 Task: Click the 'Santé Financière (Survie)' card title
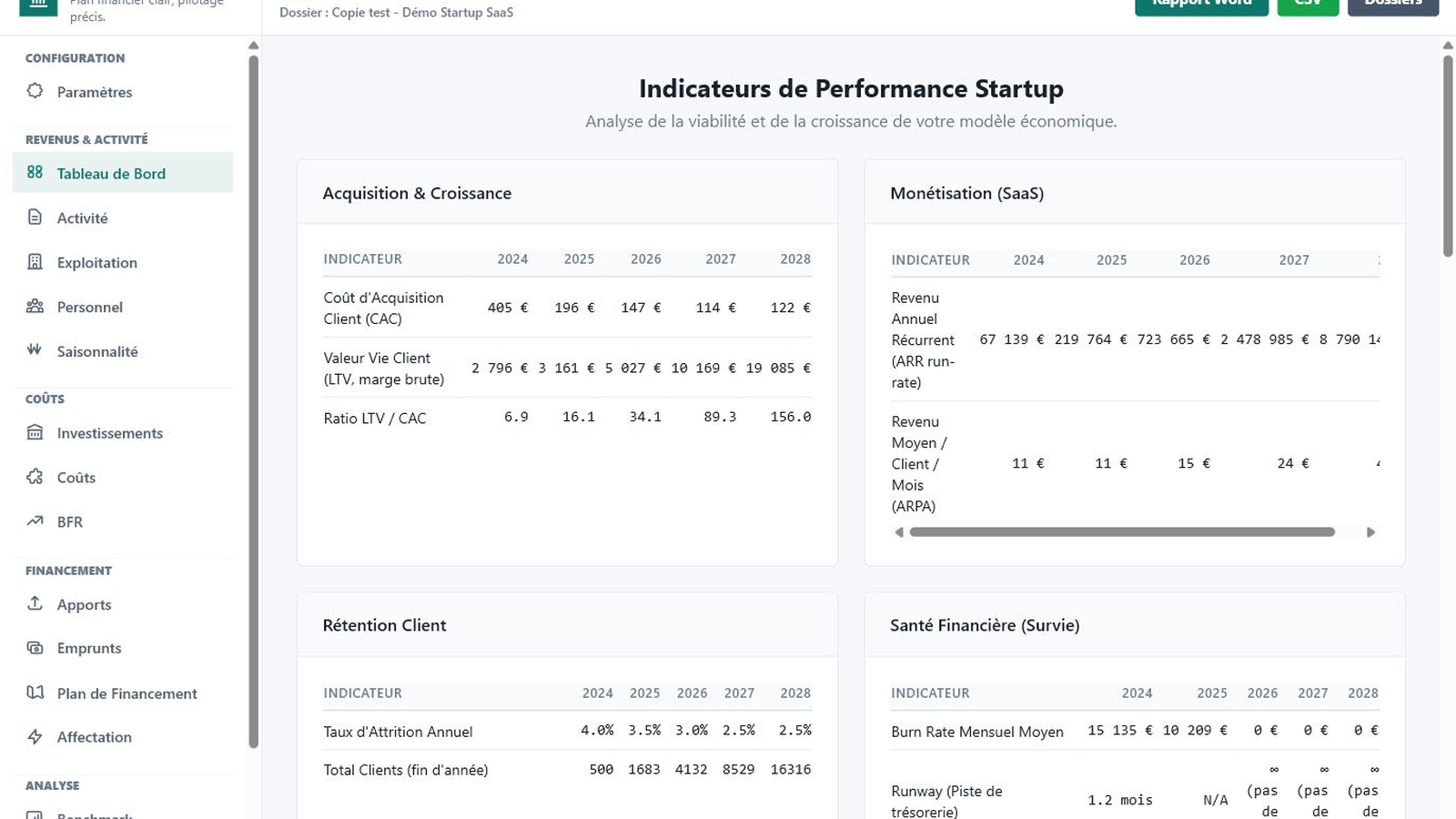985,625
